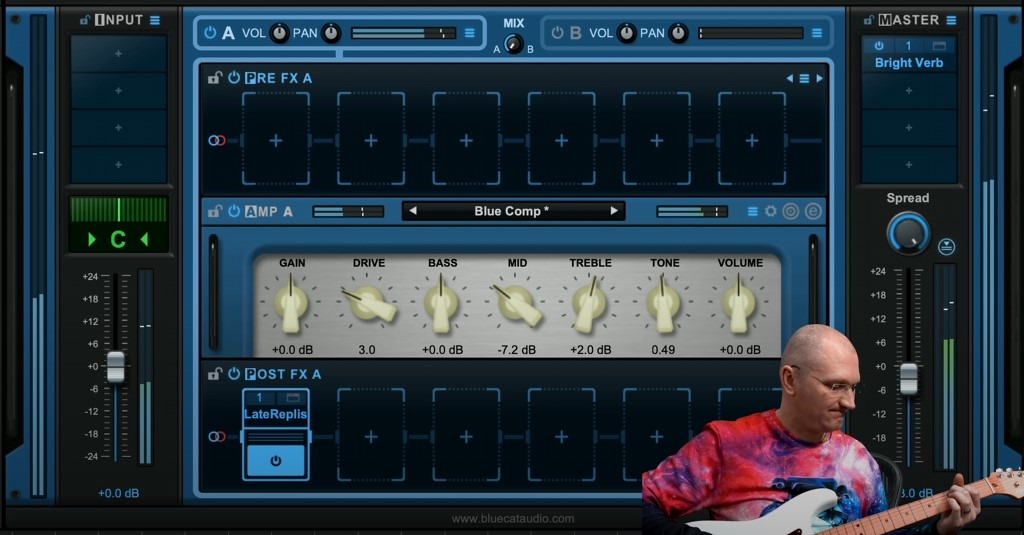Toggle POST FX A stereo link icon
Viewport: 1024px width, 535px height.
[217, 436]
